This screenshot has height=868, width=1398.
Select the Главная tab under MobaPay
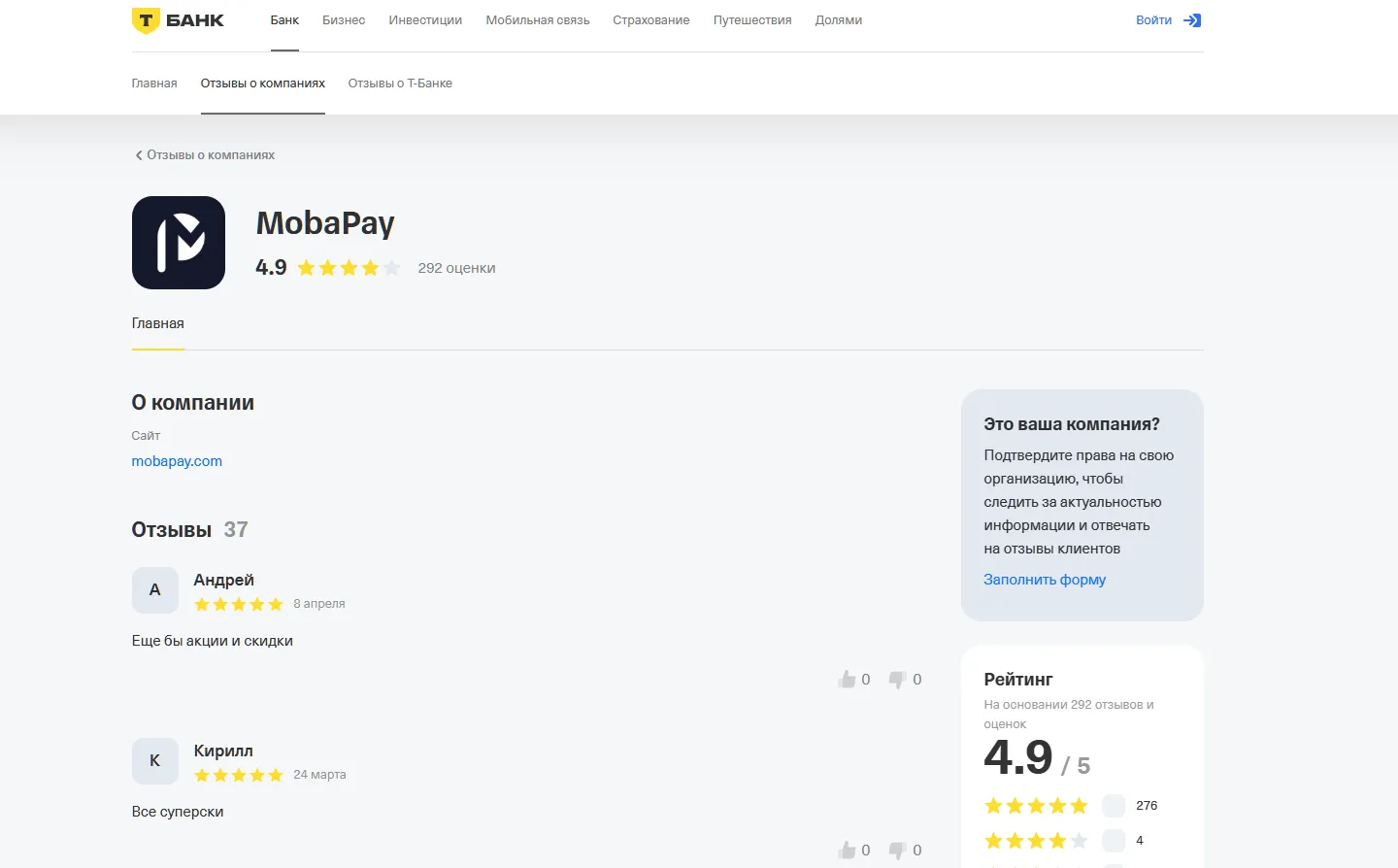pos(158,323)
